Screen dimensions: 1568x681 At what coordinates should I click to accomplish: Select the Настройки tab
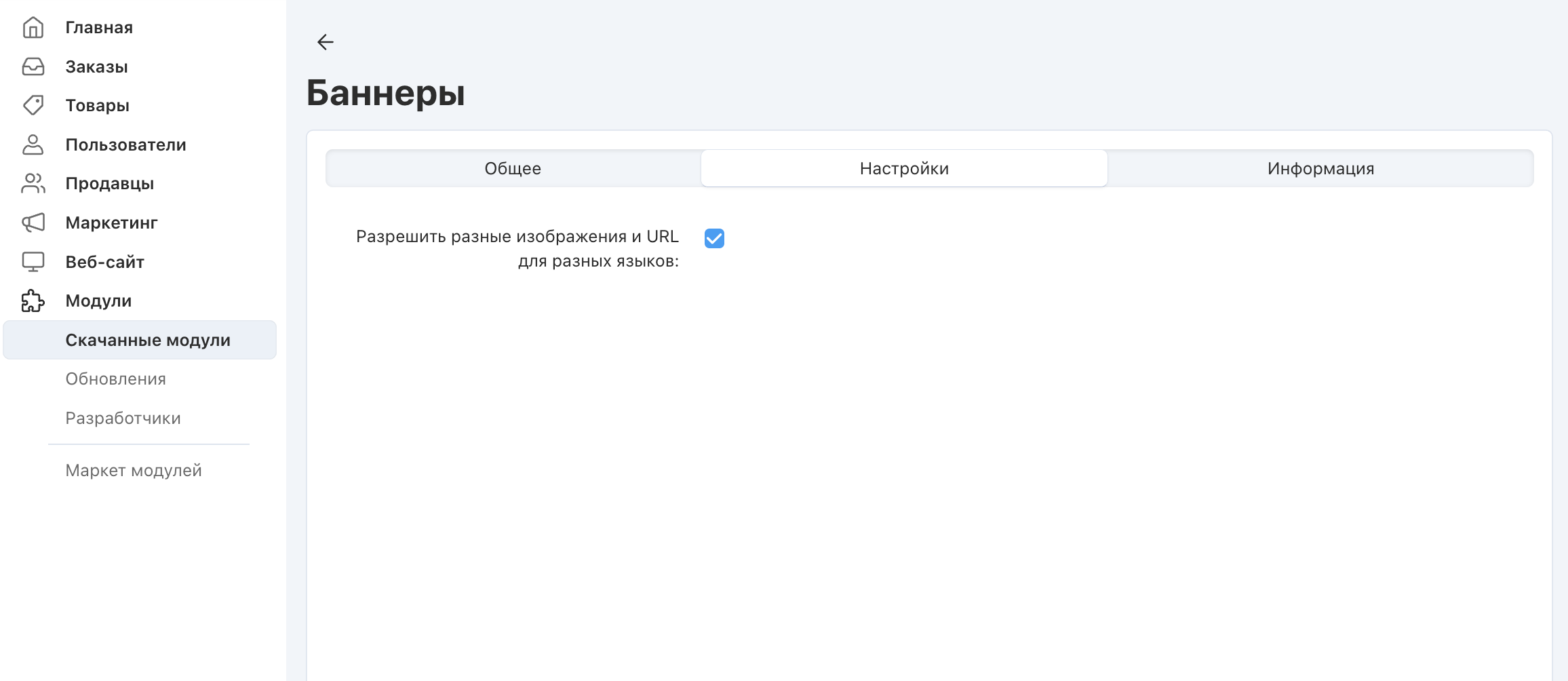[x=904, y=168]
